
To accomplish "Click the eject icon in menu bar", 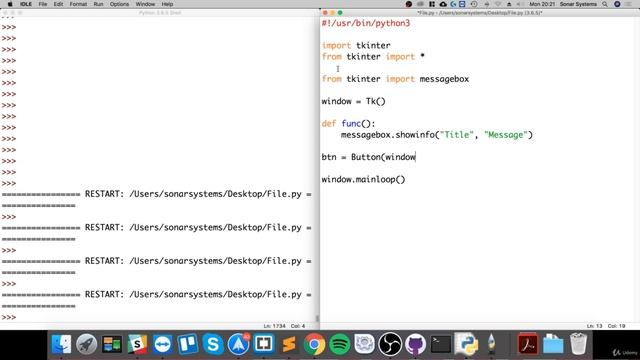I will [x=509, y=4].
